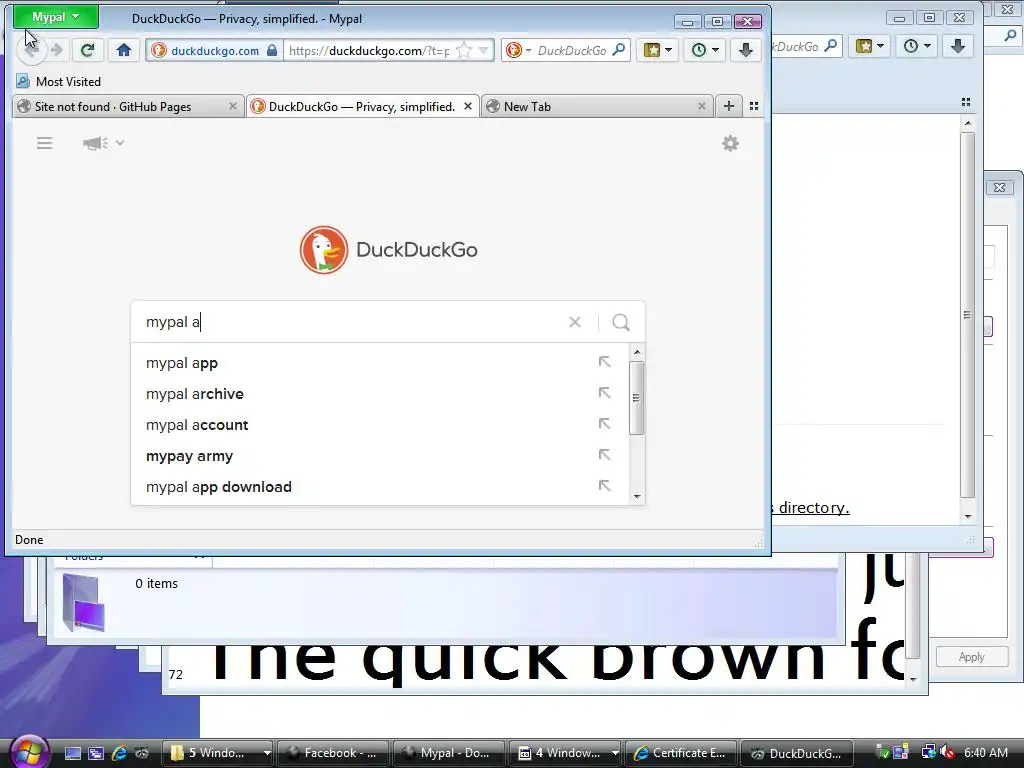Screen dimensions: 1024x768
Task: Click the URL address field
Action: (x=370, y=50)
